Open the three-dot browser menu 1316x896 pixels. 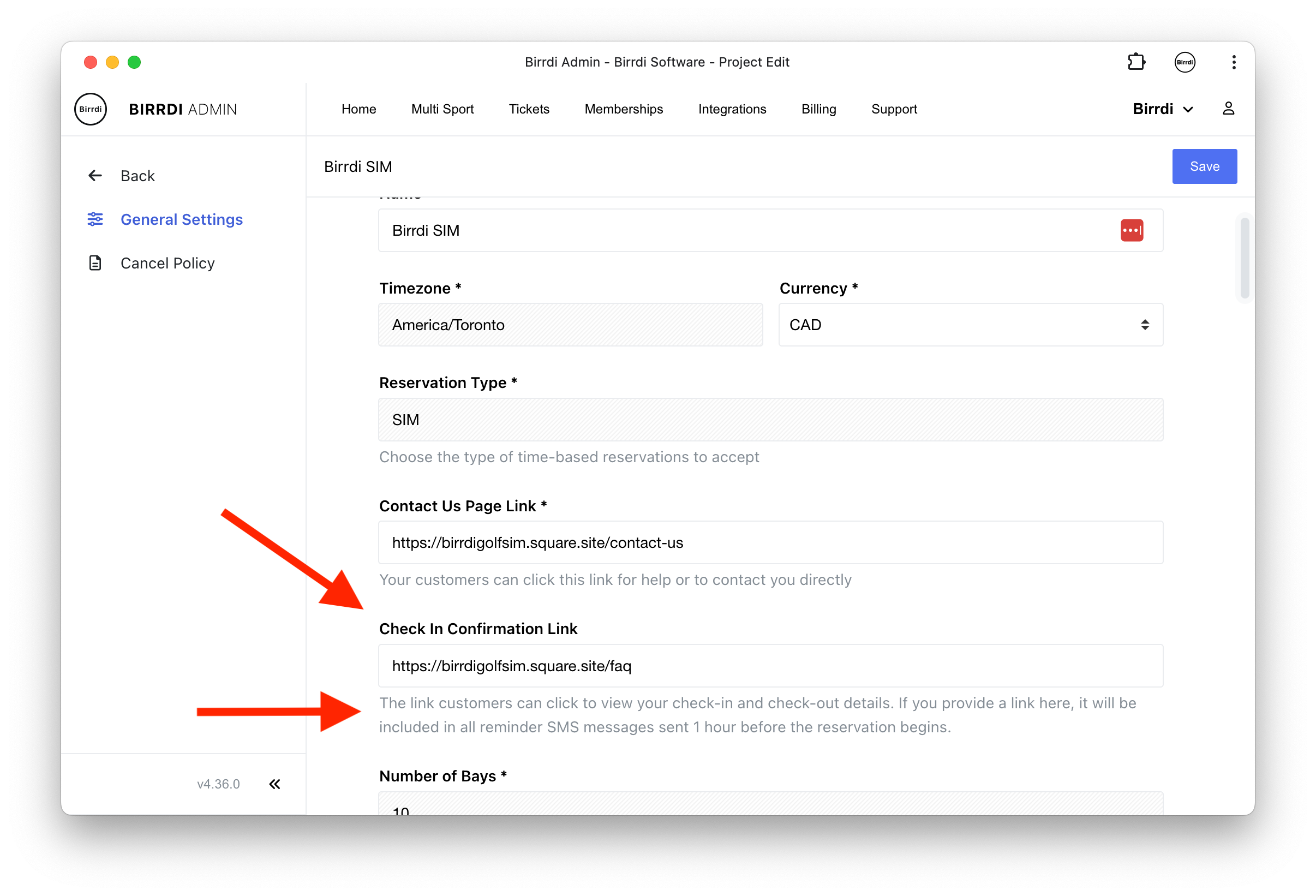pyautogui.click(x=1233, y=62)
